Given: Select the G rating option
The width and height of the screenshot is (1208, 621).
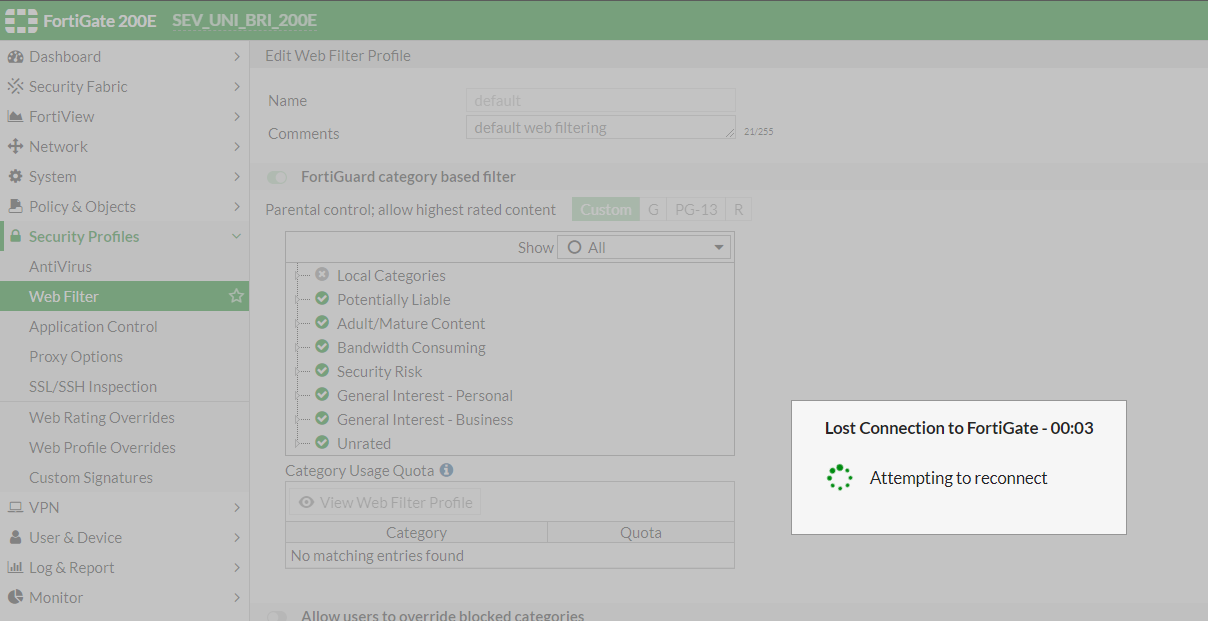Looking at the screenshot, I should tap(653, 209).
